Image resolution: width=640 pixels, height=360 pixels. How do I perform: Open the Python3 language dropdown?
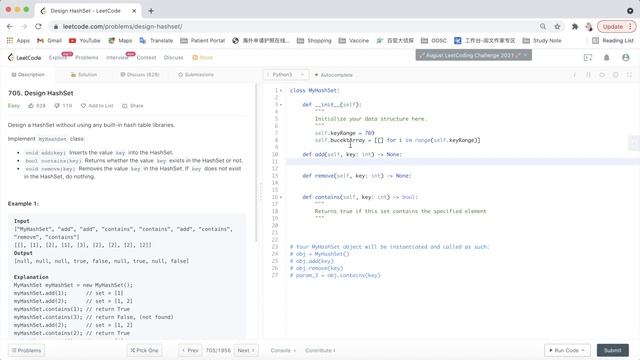pos(286,75)
